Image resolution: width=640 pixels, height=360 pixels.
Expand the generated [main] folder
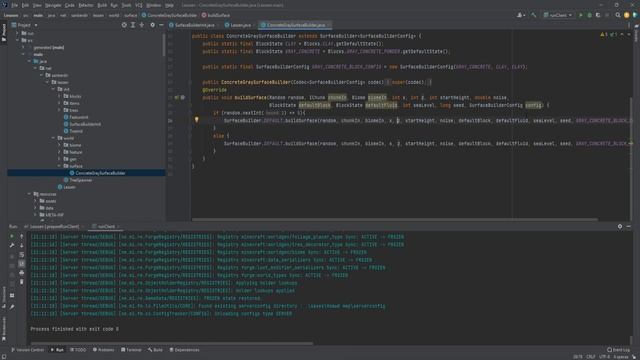(24, 47)
